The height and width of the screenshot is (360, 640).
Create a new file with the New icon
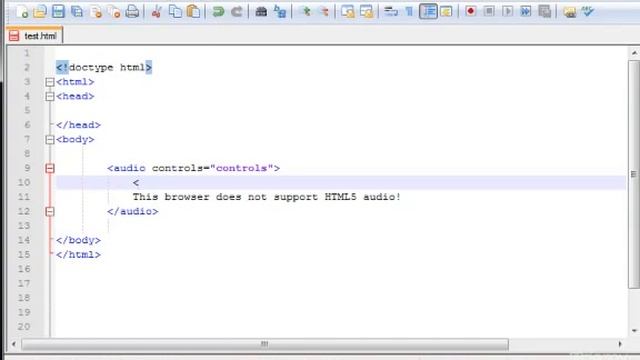point(22,11)
